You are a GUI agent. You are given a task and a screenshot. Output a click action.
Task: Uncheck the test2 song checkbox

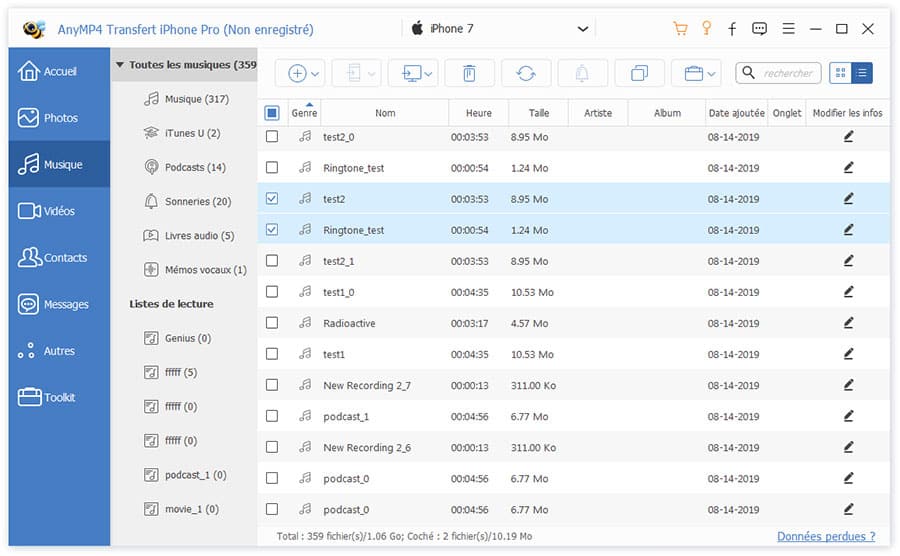click(x=272, y=199)
